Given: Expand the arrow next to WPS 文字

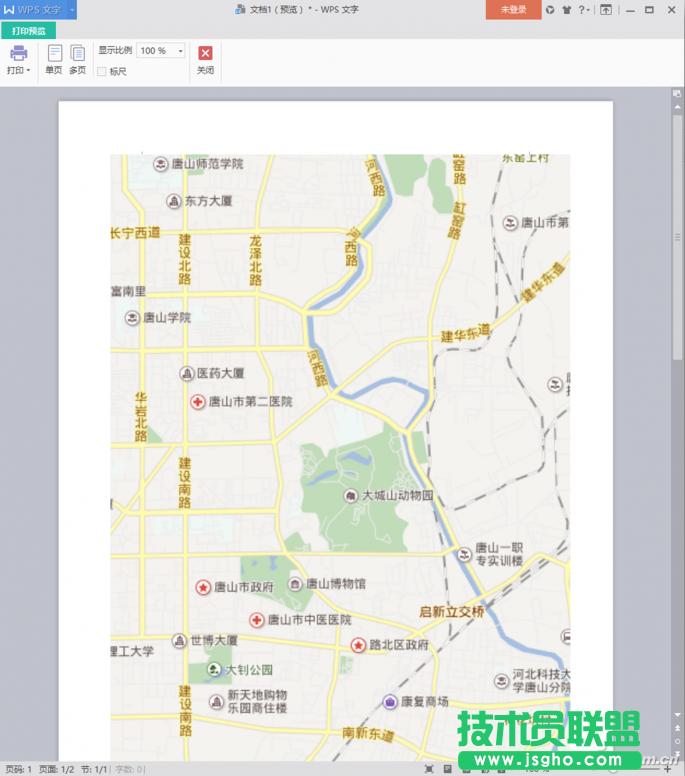Looking at the screenshot, I should [72, 9].
